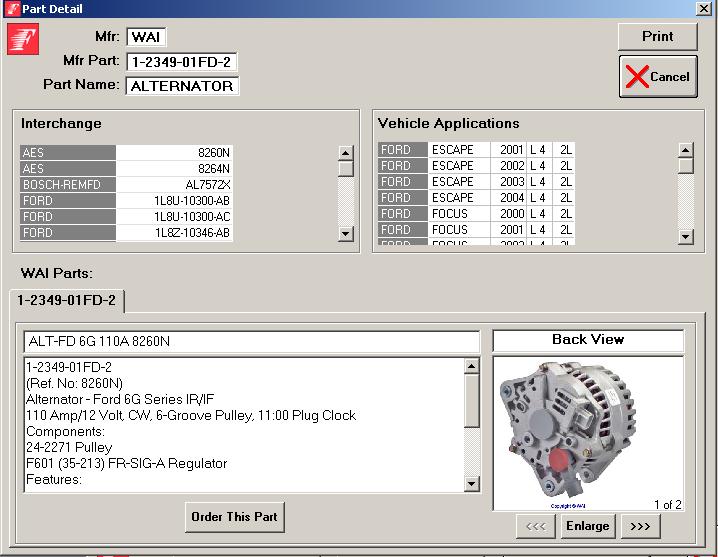Click the Mfr field showing WAI
The image size is (718, 557).
point(146,37)
